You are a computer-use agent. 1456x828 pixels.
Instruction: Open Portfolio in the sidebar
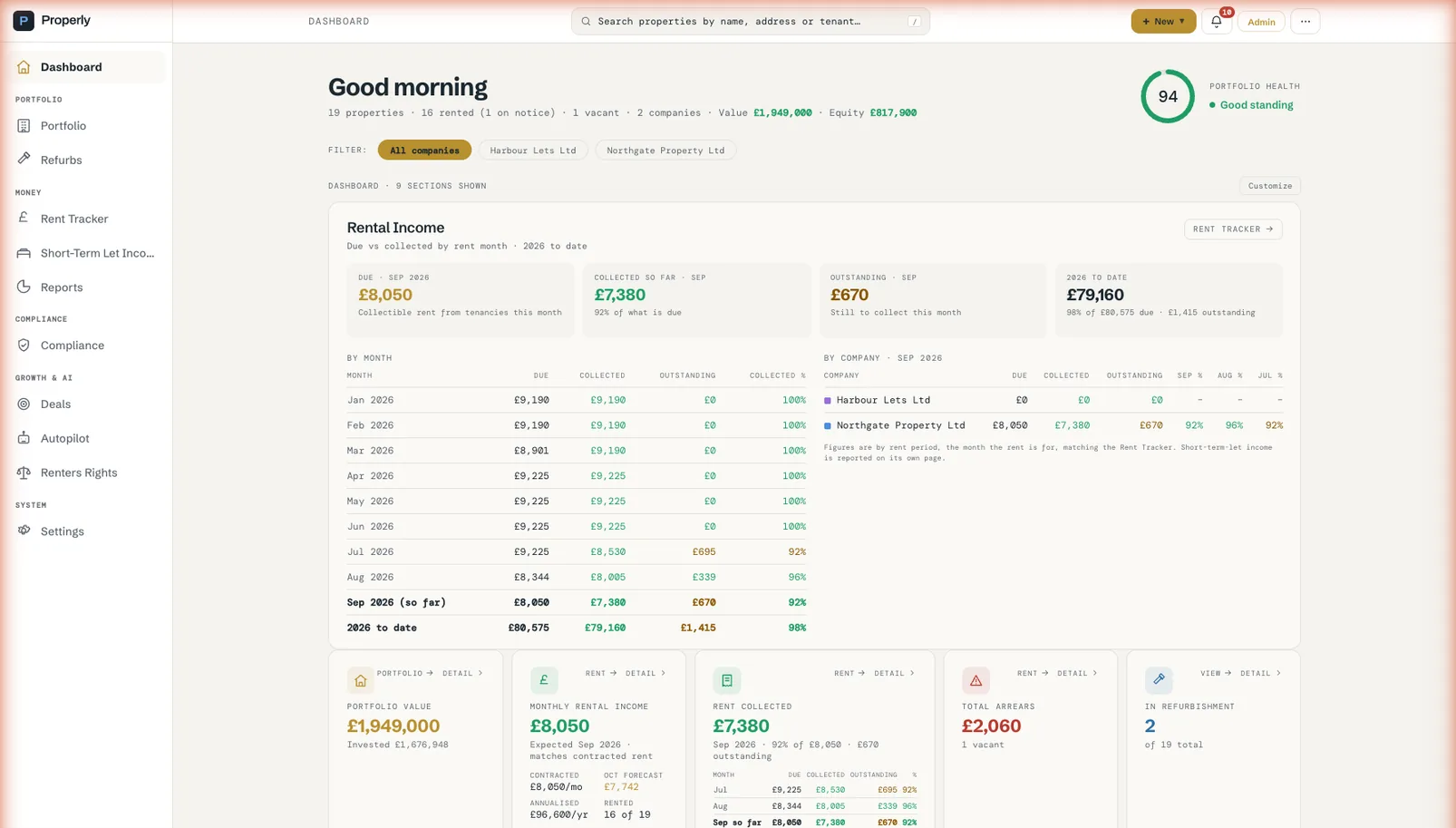tap(88, 126)
